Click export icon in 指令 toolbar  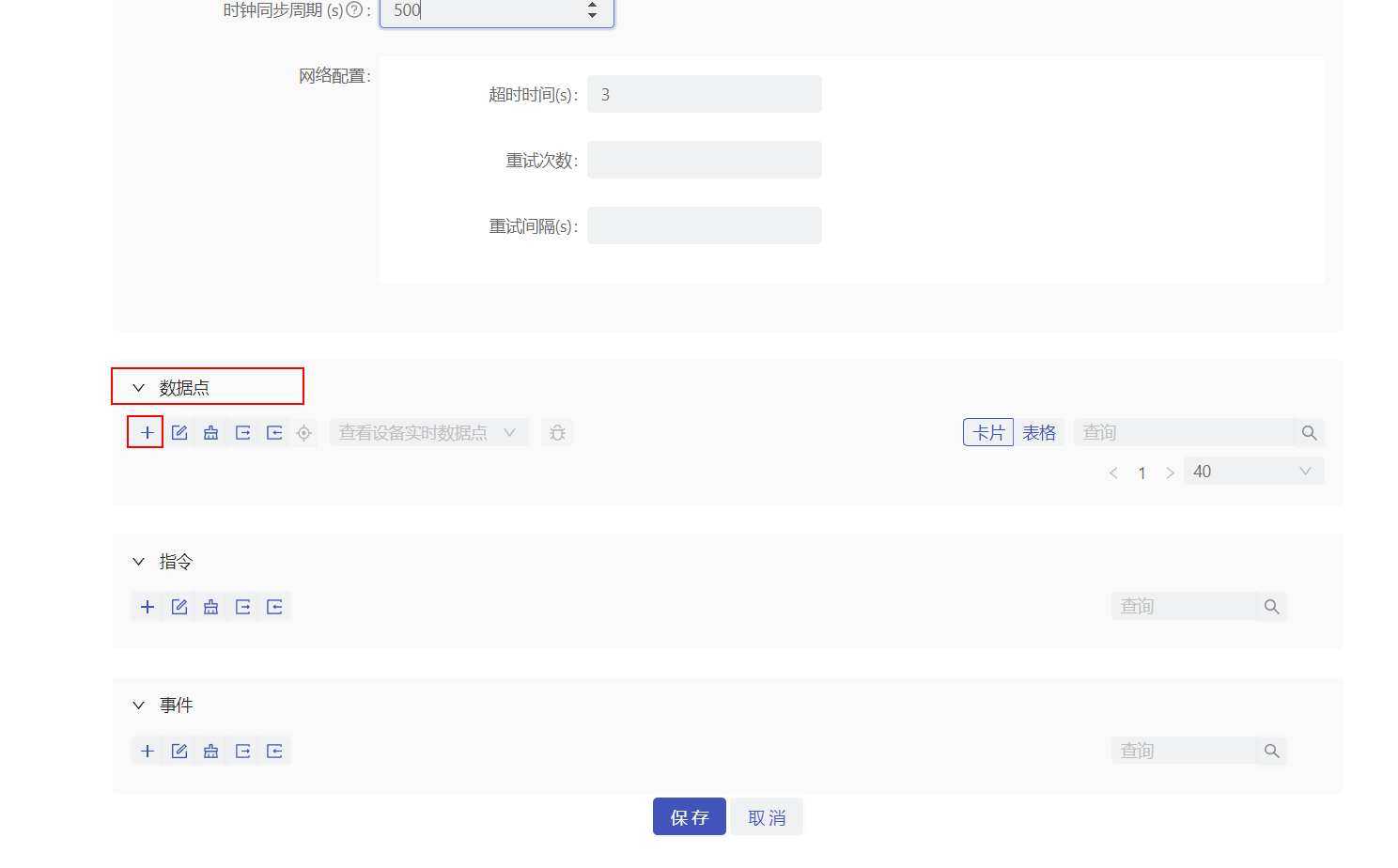[x=242, y=606]
